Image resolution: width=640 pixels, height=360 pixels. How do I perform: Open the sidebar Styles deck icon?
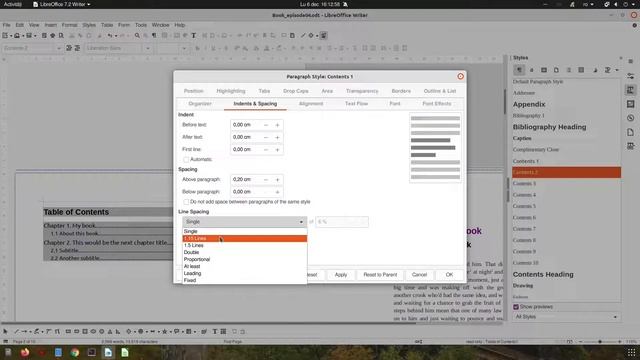pos(631,90)
